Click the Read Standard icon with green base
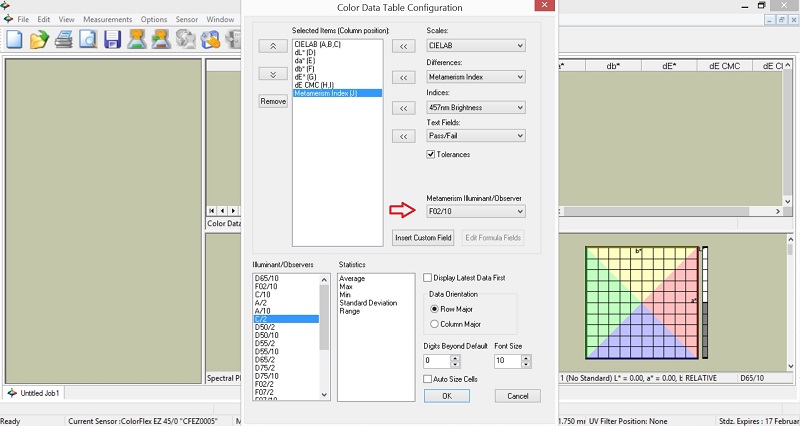Viewport: 800px width, 426px height. pos(137,39)
